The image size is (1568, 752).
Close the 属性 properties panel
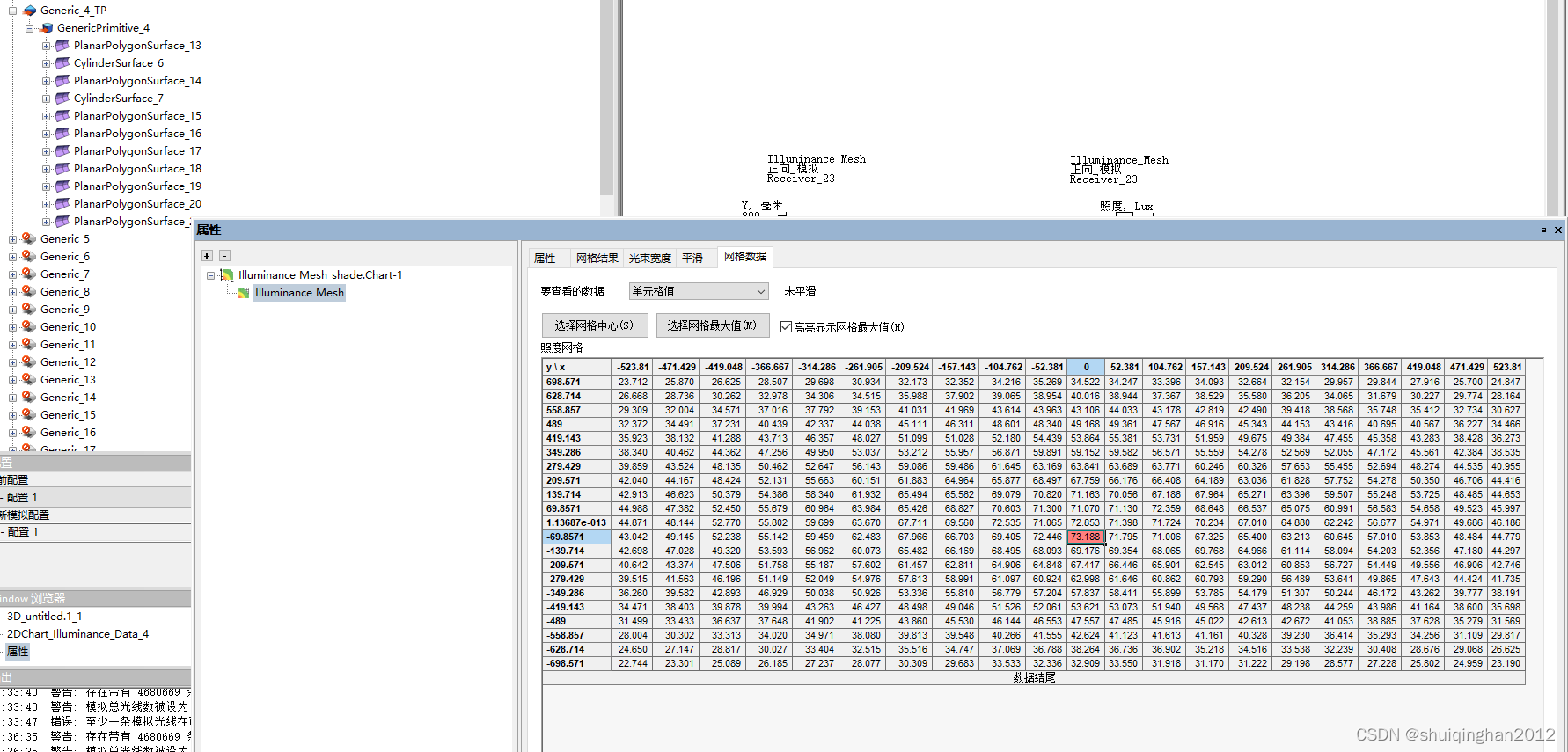click(1558, 230)
